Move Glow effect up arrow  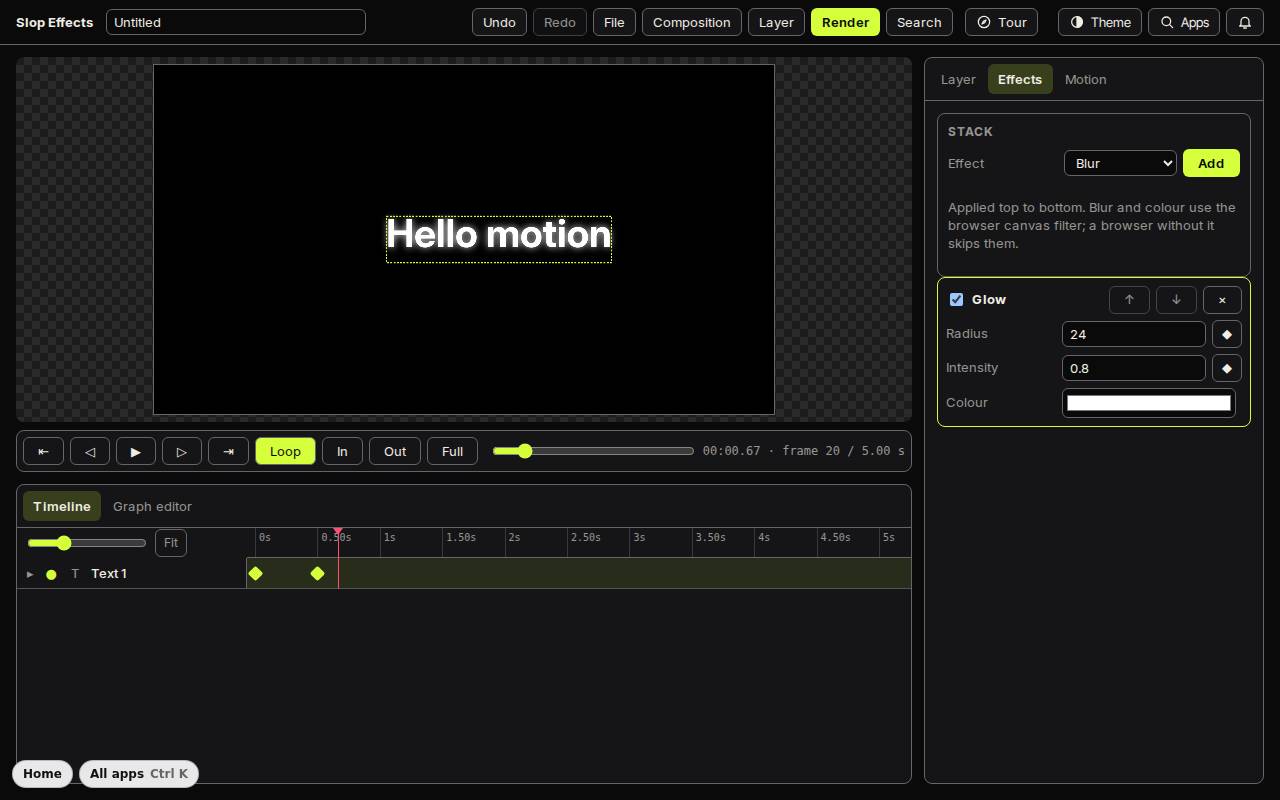click(1129, 300)
